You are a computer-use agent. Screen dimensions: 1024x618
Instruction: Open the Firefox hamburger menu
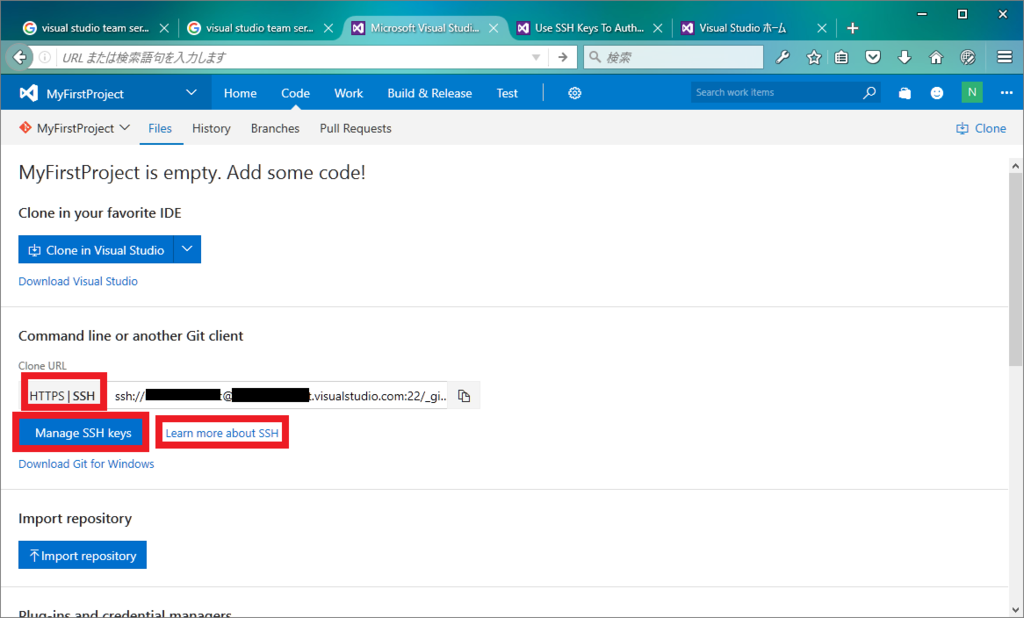[x=1005, y=57]
